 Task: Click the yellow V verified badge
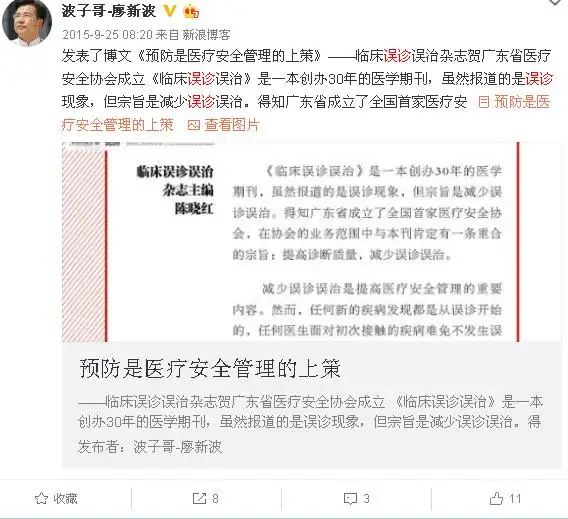(168, 11)
